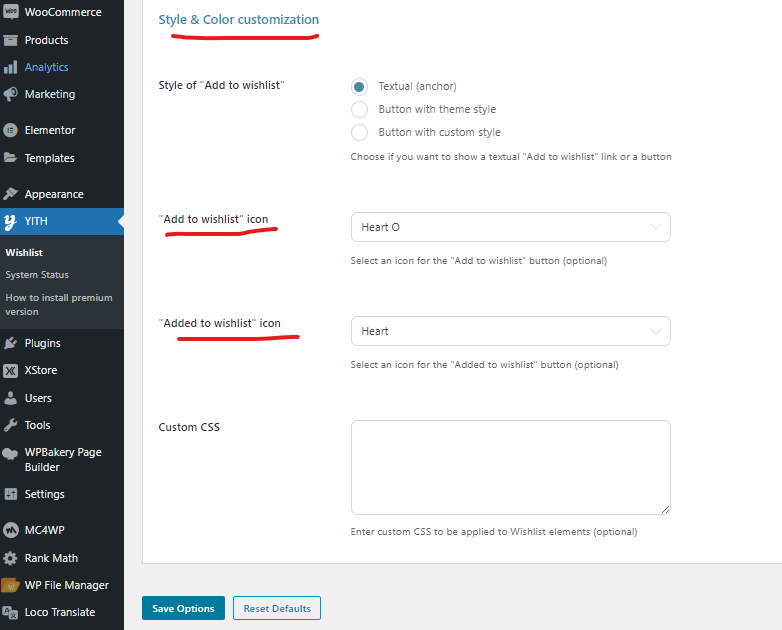Open WPBakery Page Builder menu
The height and width of the screenshot is (630, 782).
[62, 459]
